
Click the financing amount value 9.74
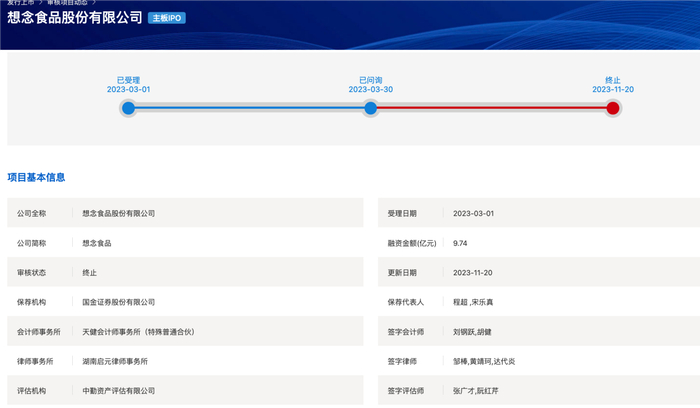click(x=460, y=243)
